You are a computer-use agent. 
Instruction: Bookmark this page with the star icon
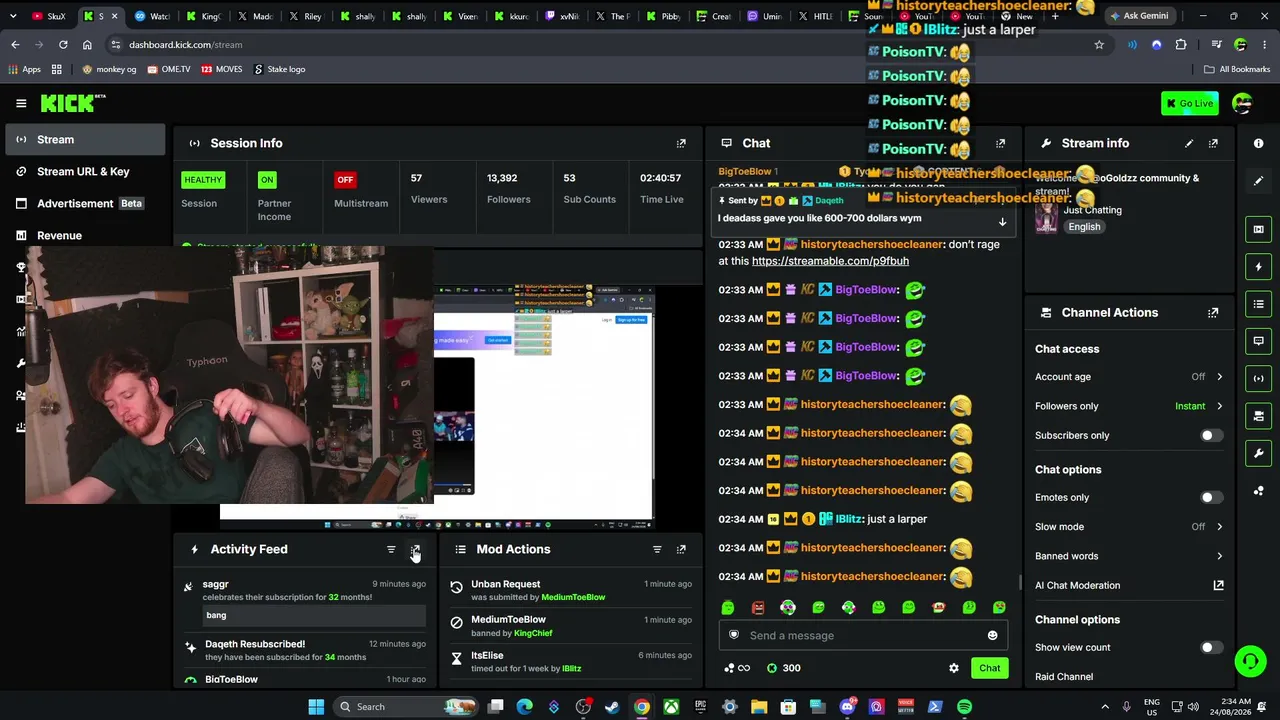point(1099,44)
